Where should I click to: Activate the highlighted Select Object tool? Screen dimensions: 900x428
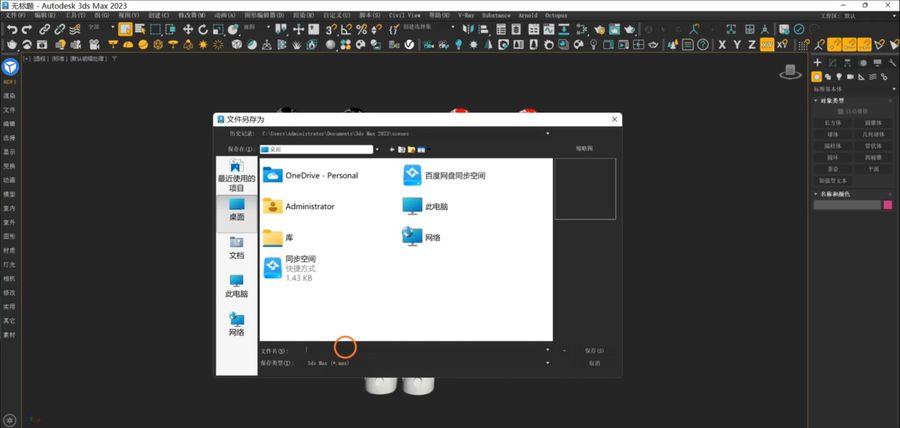point(125,29)
